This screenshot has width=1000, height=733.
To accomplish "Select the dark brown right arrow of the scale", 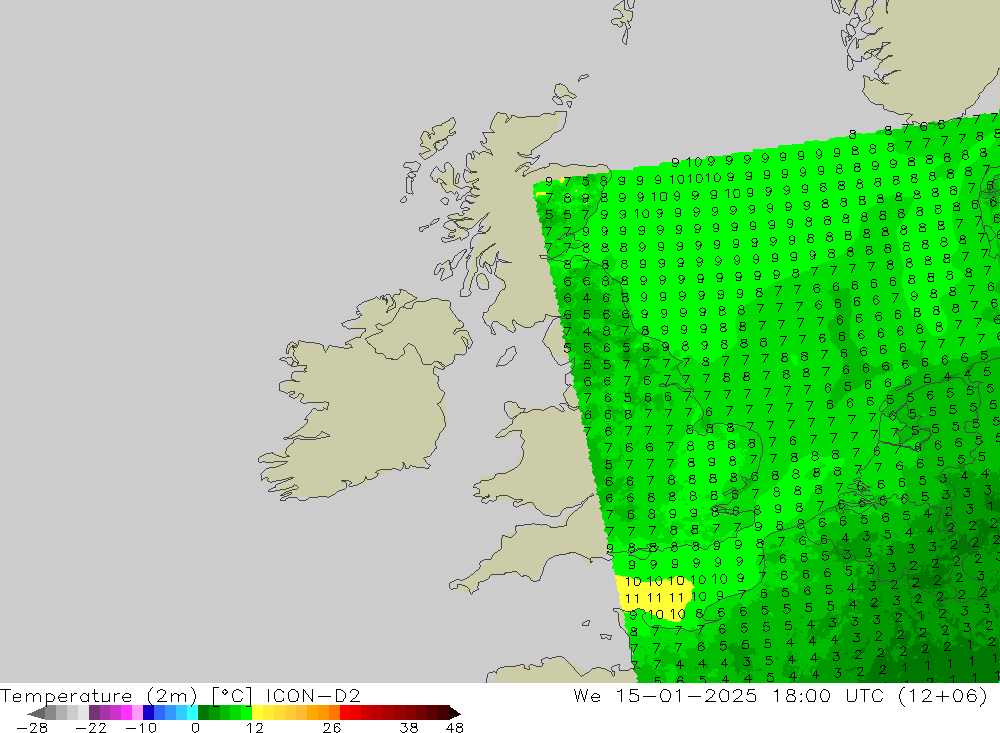I will 455,713.
